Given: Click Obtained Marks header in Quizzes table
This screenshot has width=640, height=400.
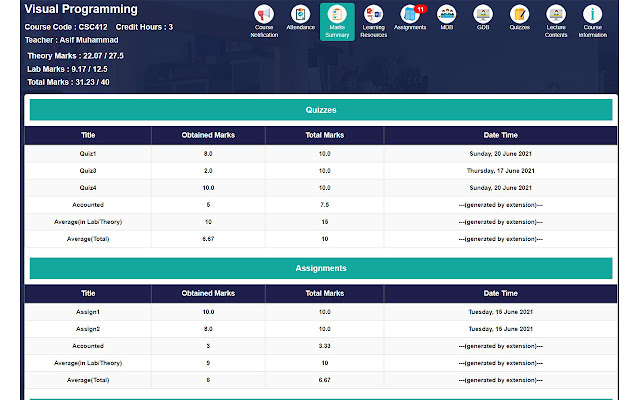Looking at the screenshot, I should (208, 135).
